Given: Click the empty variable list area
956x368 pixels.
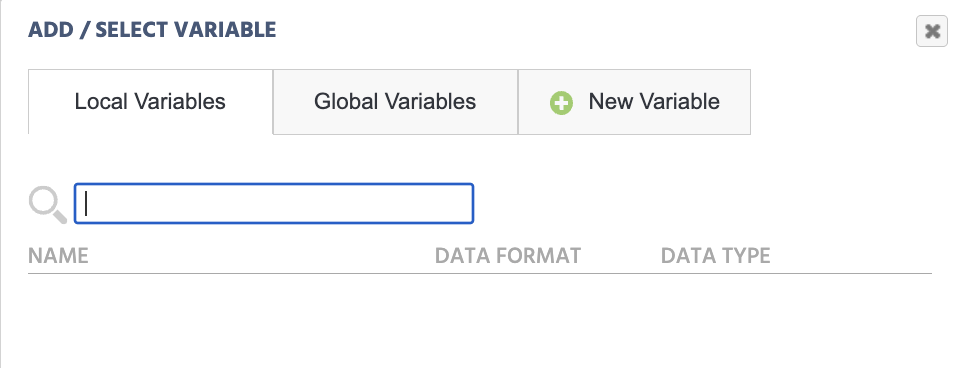Looking at the screenshot, I should tap(479, 320).
